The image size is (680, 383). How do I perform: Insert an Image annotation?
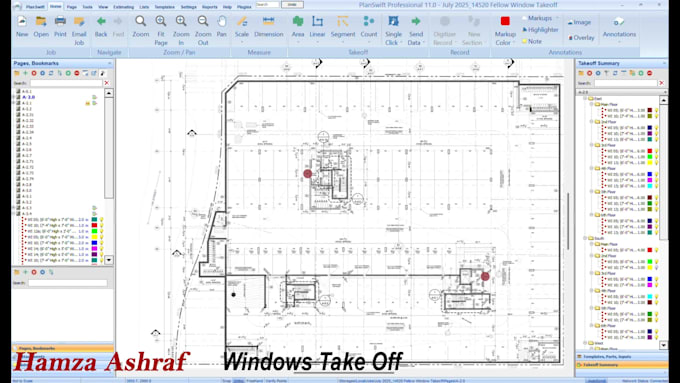579,23
